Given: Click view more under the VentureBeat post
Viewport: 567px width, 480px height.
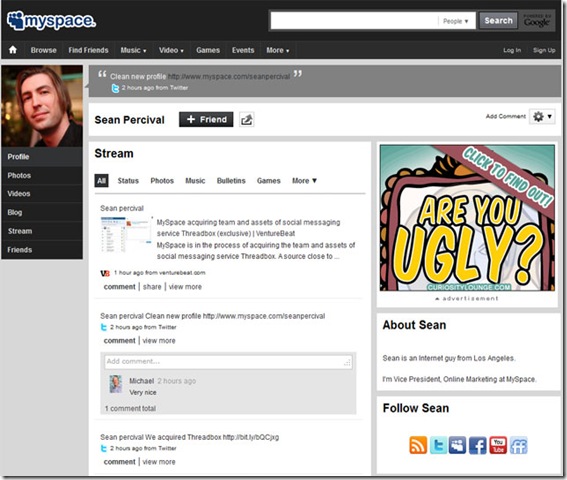Looking at the screenshot, I should click(x=185, y=287).
